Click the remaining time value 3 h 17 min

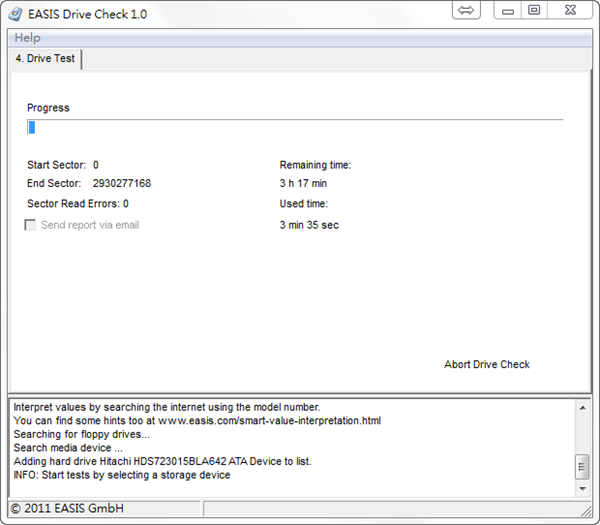click(303, 183)
